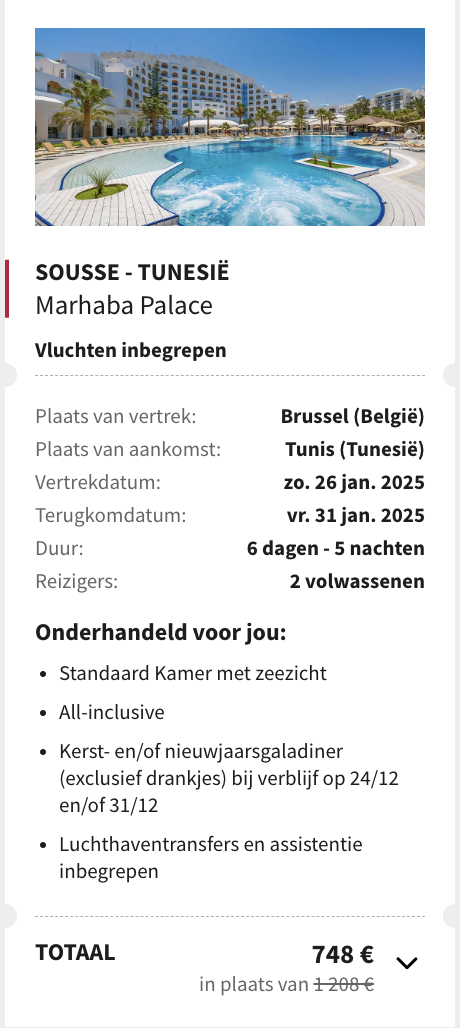Click the Vluchten inbegrepen text
Screen dimensions: 460x1028
tap(130, 350)
